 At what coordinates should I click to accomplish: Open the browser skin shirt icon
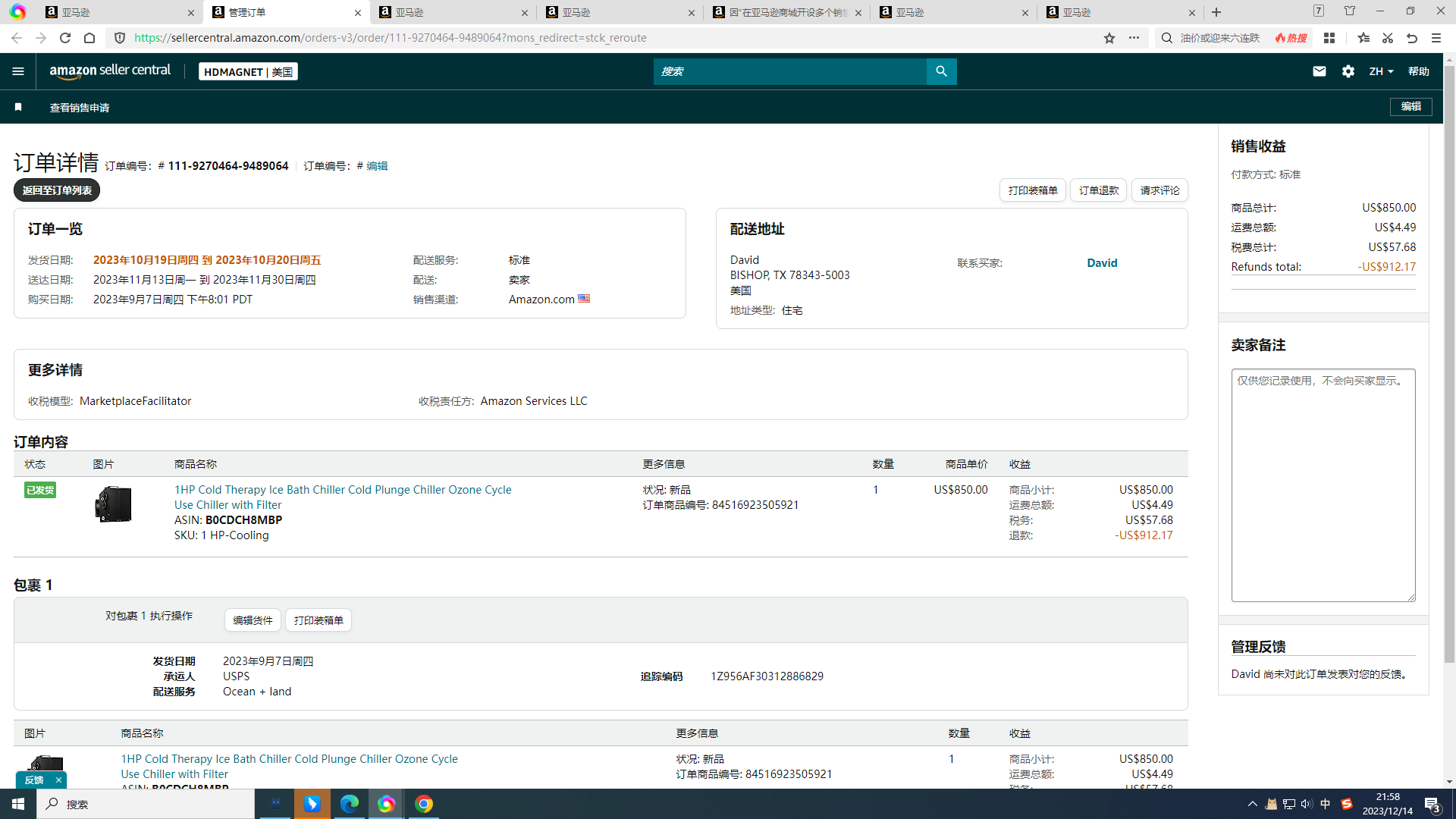coord(1350,11)
